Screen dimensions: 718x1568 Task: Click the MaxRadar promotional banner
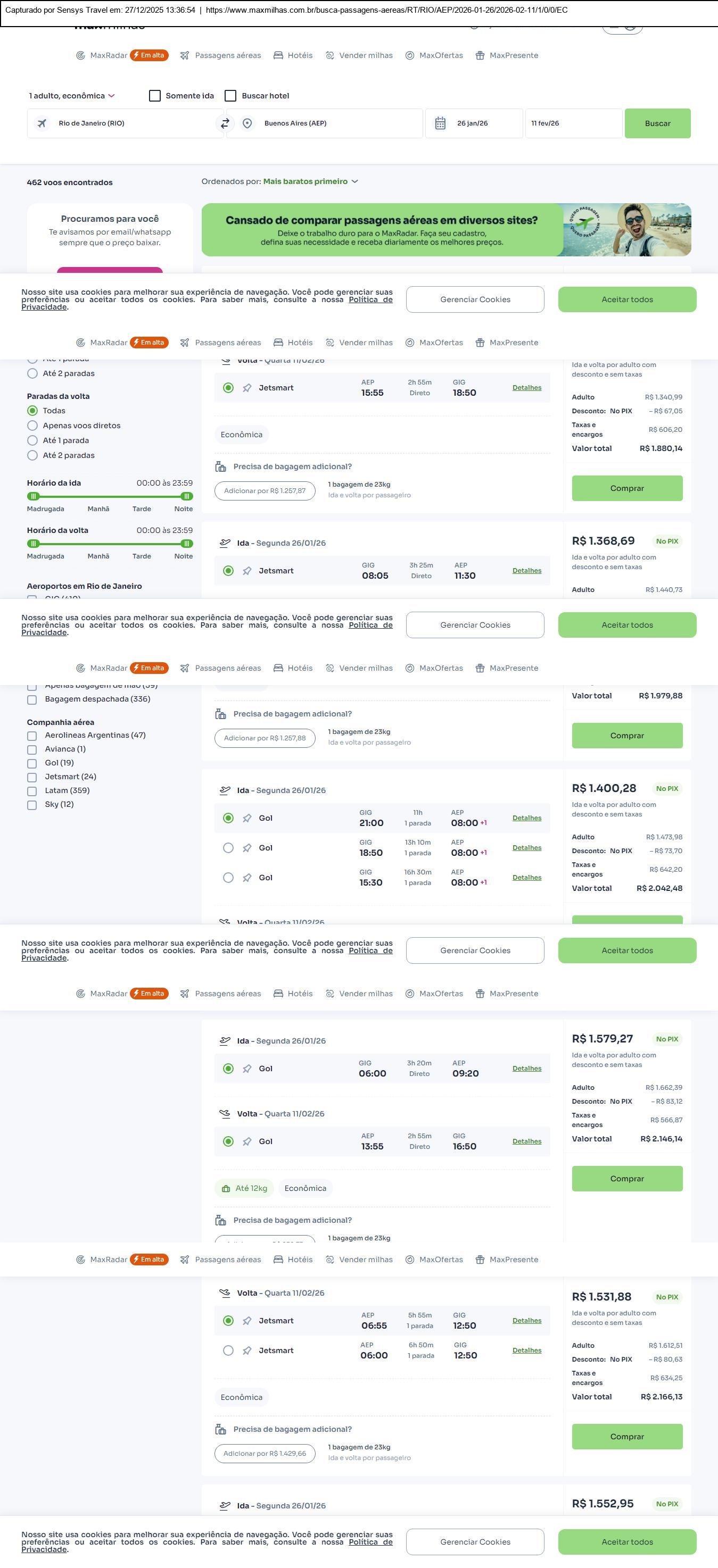pyautogui.click(x=446, y=229)
